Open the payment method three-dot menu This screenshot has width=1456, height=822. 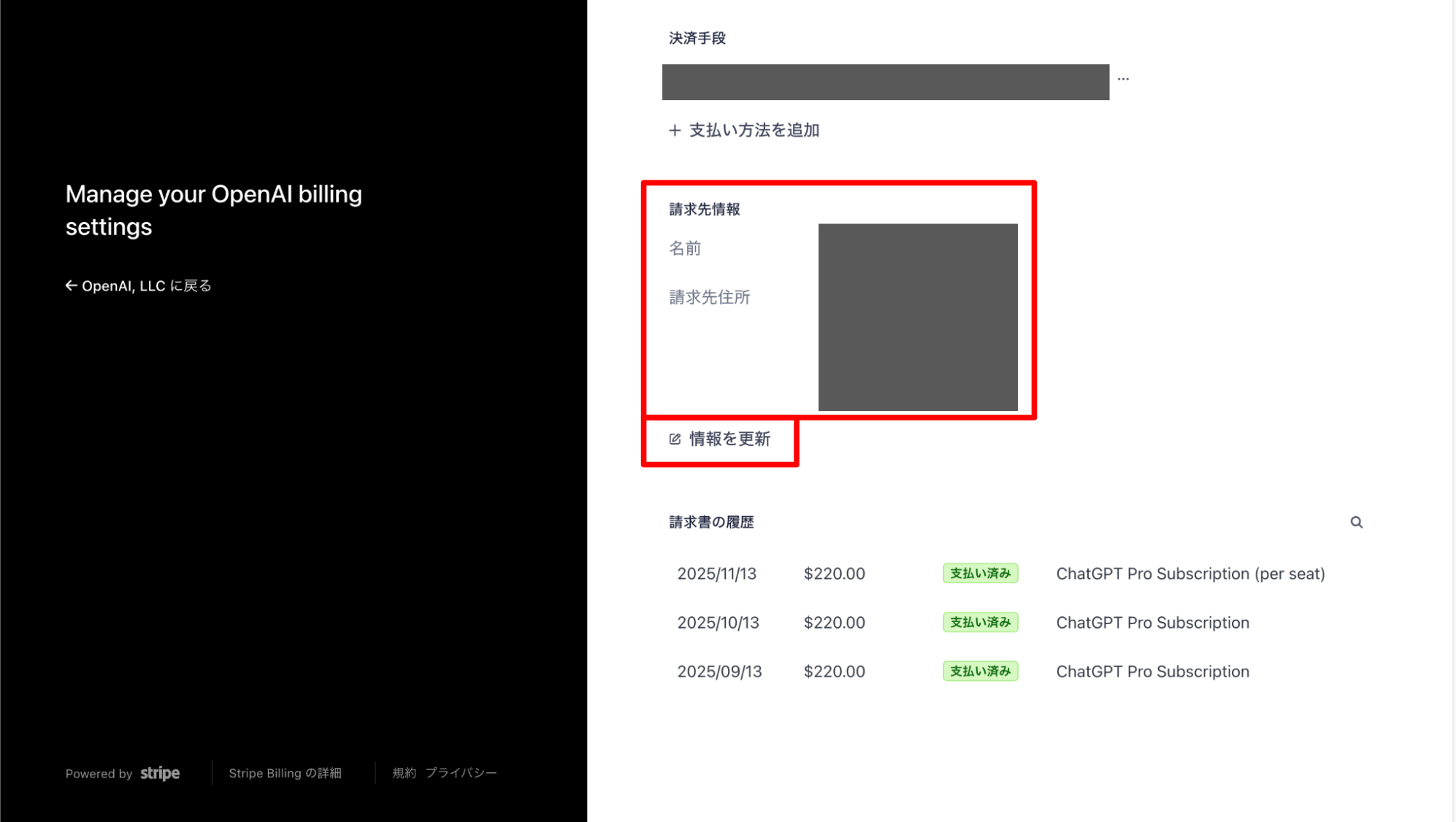click(x=1123, y=79)
